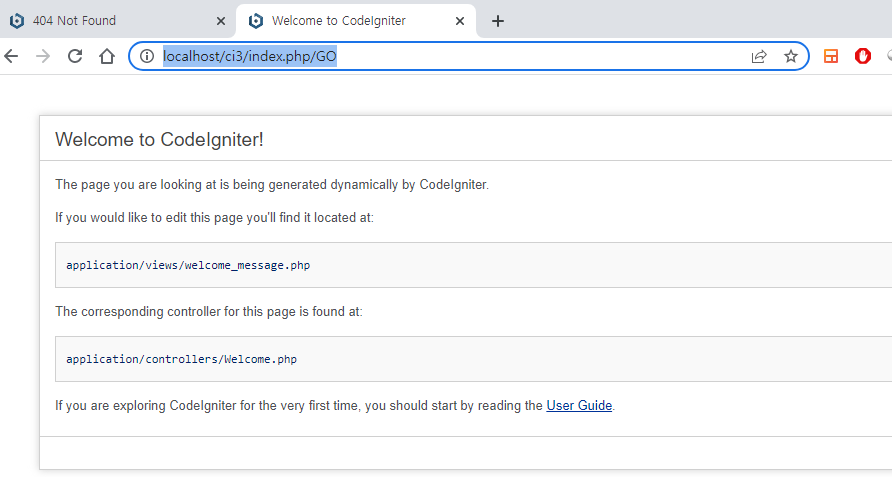Image resolution: width=892 pixels, height=477 pixels.
Task: Click the 404 Not Found tab favicon
Action: pos(17,21)
